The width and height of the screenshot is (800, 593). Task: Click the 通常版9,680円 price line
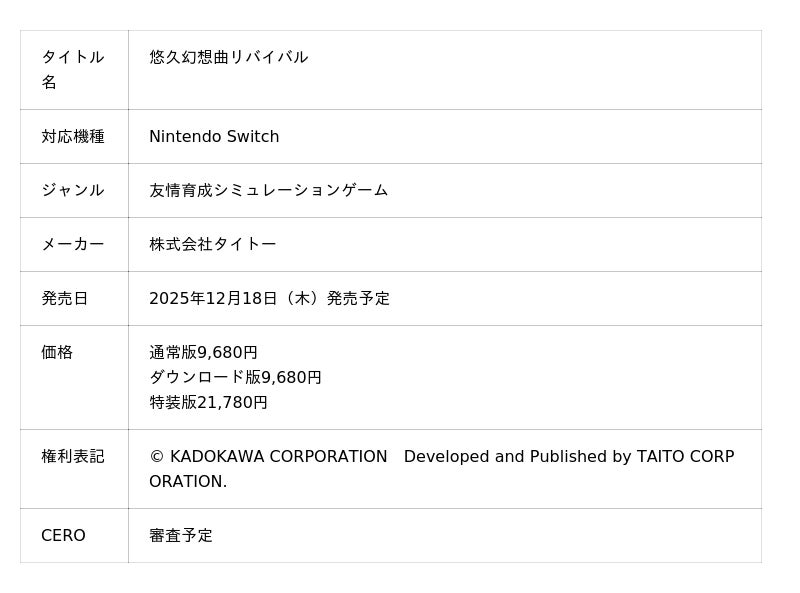(x=203, y=352)
